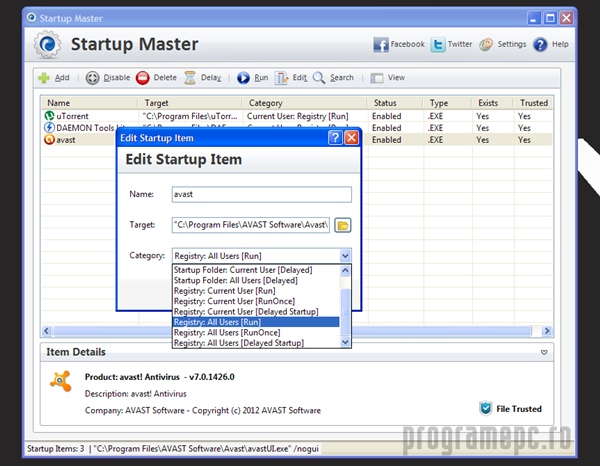
Task: Click dropdown list scroll up arrow
Action: coord(345,270)
